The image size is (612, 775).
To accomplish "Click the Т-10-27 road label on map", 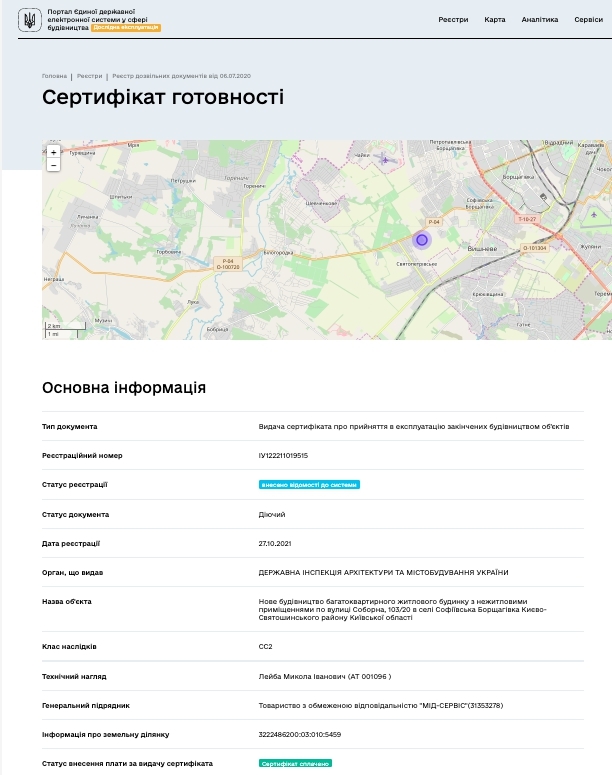I will pos(527,218).
